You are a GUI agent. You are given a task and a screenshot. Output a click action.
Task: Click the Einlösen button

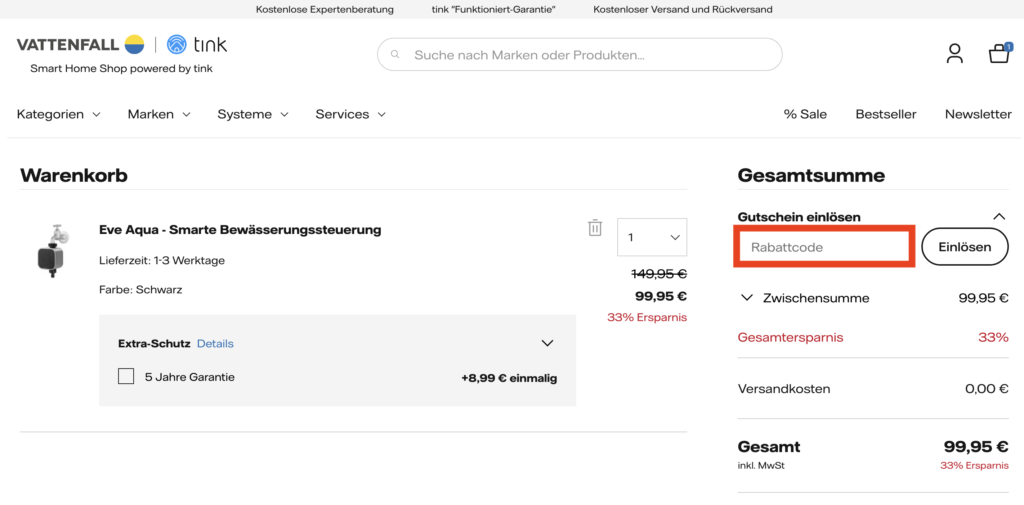pyautogui.click(x=965, y=247)
